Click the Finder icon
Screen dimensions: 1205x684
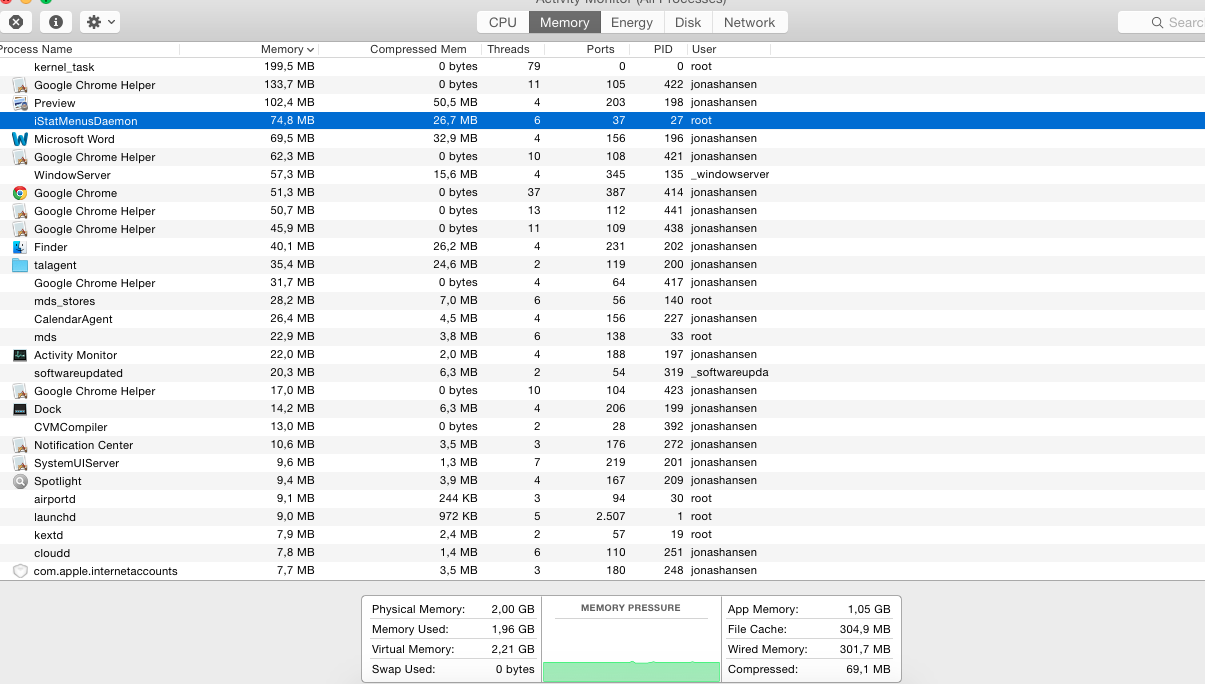tap(20, 247)
